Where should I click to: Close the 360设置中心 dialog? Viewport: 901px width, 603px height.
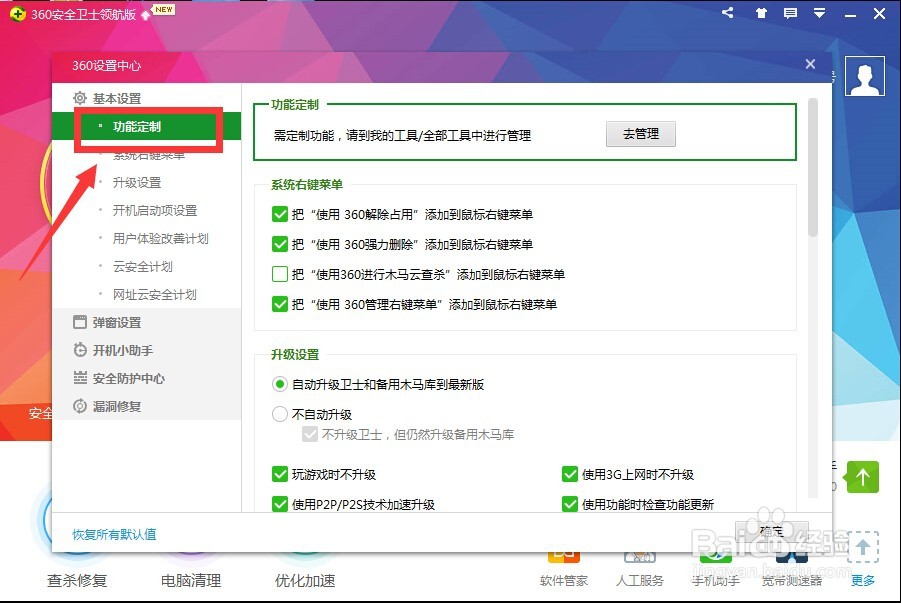click(x=810, y=64)
